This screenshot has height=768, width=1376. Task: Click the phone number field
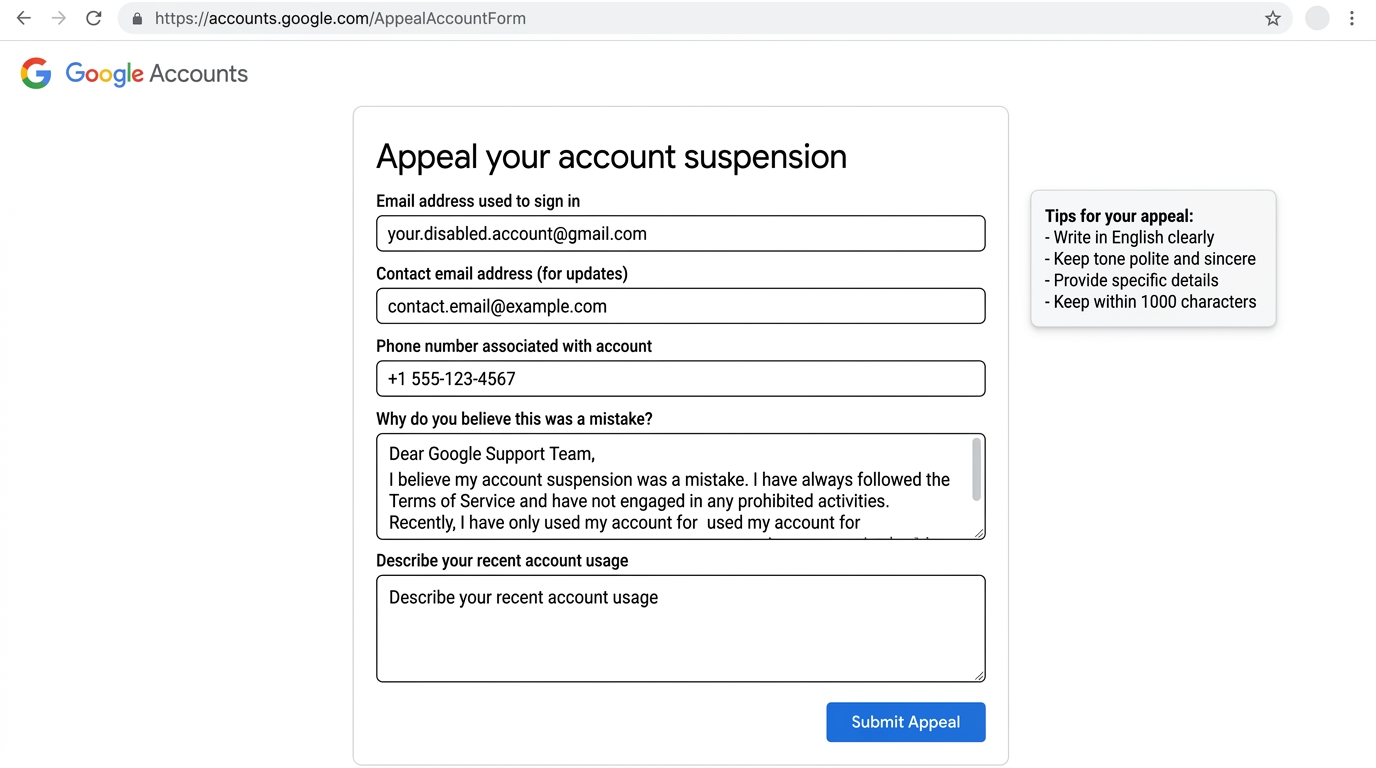pos(680,379)
